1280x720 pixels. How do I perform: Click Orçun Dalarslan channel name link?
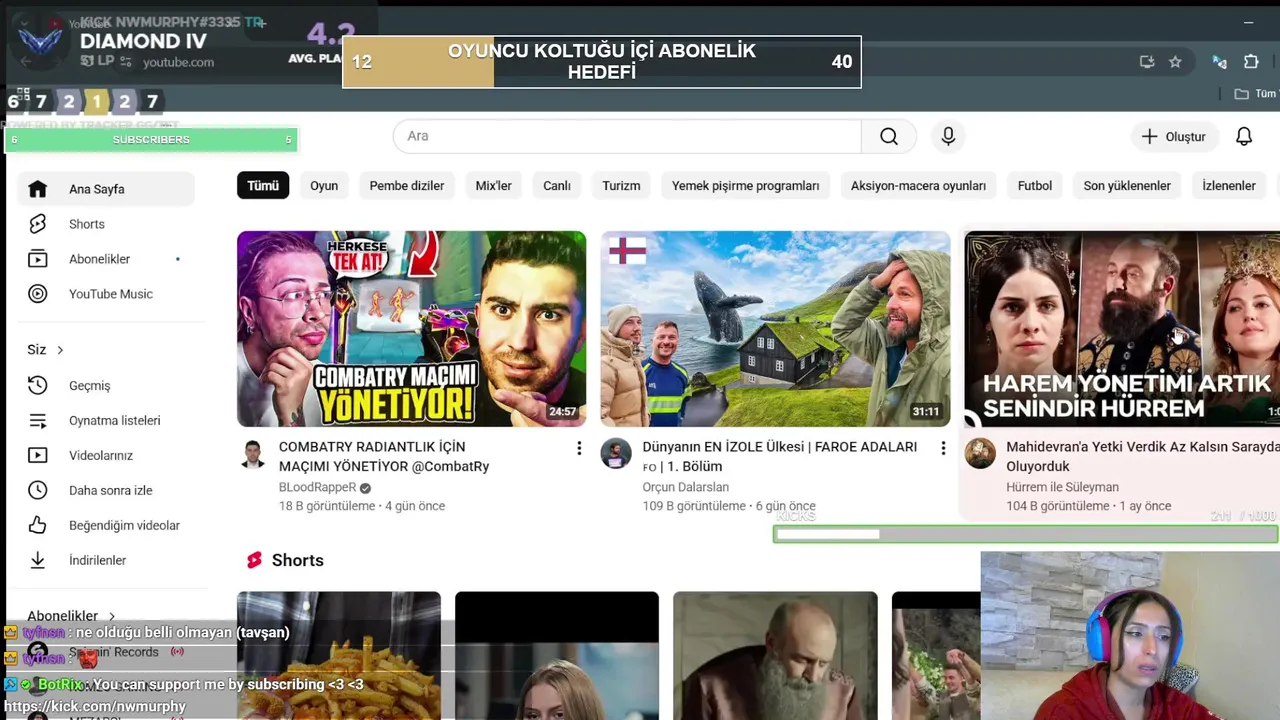686,488
